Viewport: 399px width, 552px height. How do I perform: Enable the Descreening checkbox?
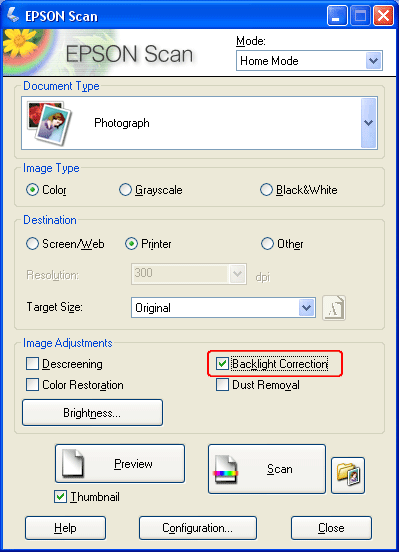coord(32,364)
